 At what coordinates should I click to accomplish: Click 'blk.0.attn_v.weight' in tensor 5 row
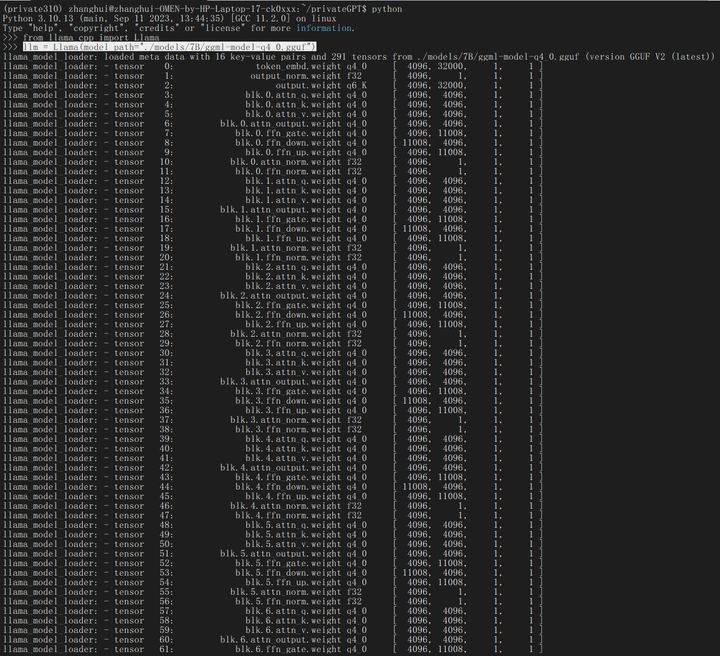pyautogui.click(x=293, y=114)
